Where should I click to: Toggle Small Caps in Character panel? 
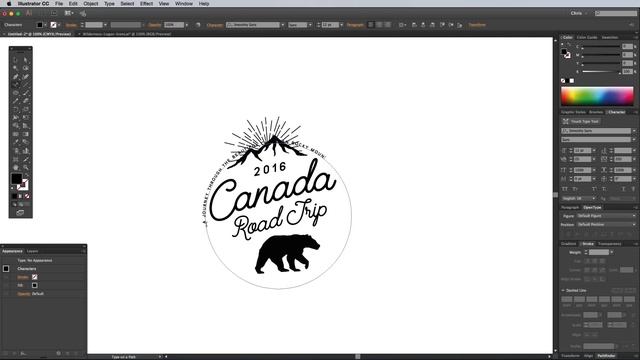click(x=575, y=189)
